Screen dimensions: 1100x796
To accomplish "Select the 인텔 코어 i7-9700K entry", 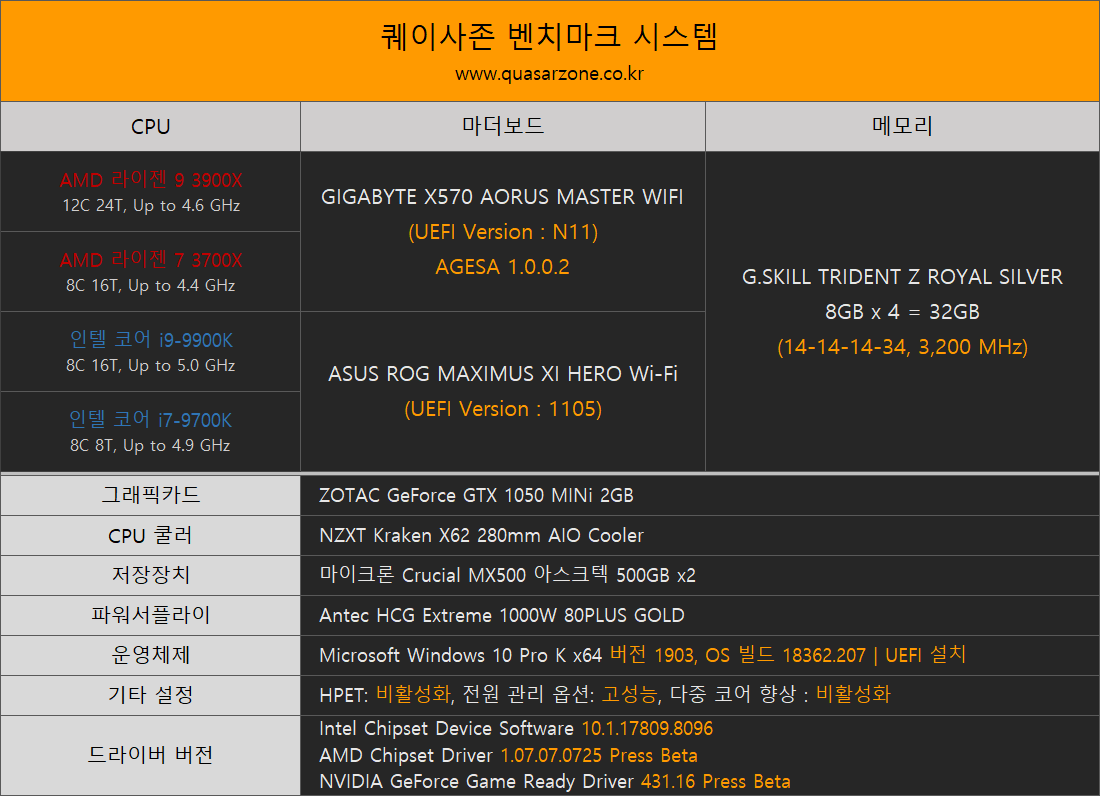I will pyautogui.click(x=151, y=419).
